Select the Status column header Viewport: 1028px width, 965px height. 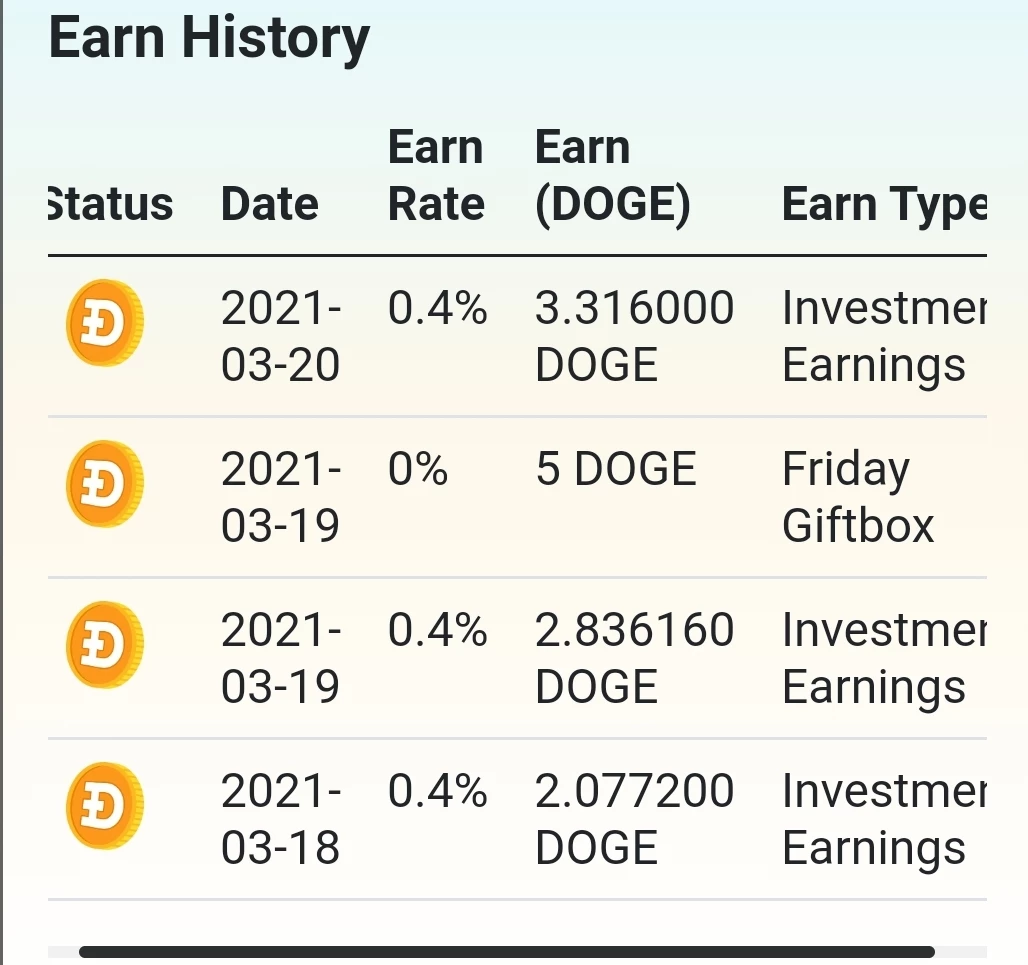[111, 204]
